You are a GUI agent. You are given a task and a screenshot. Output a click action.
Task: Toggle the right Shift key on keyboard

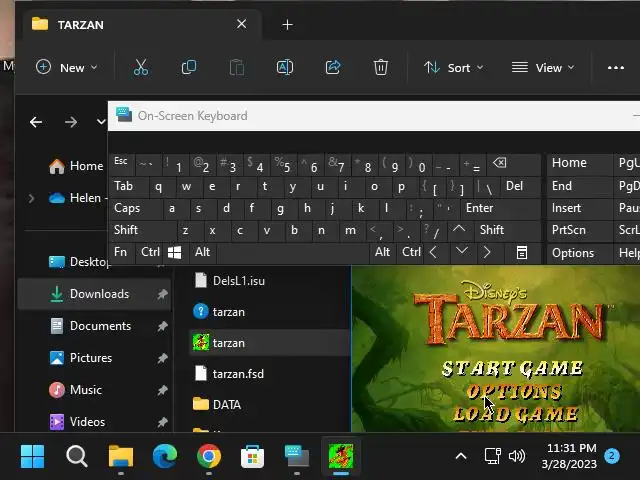point(507,231)
